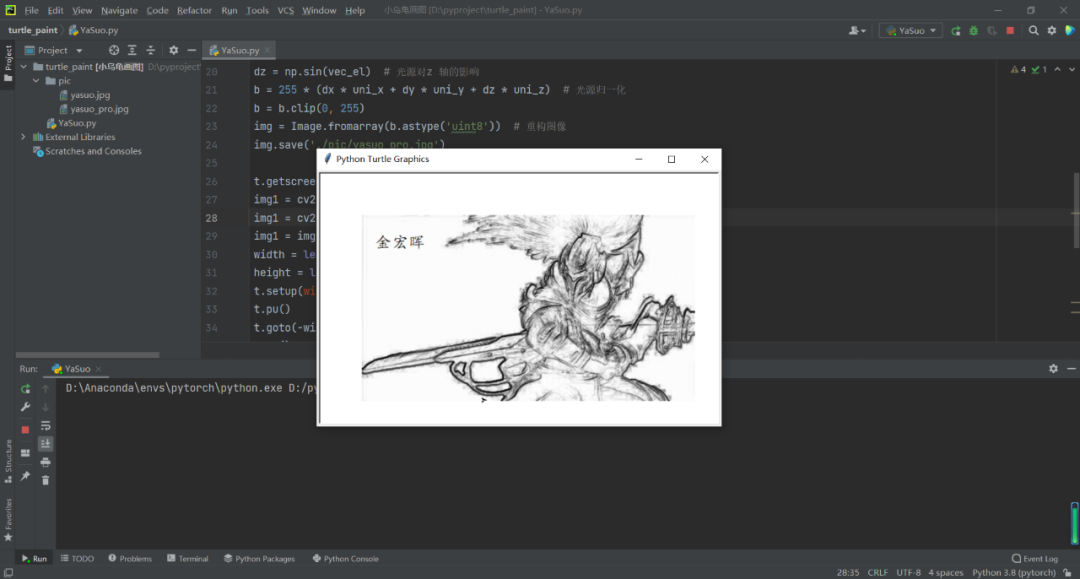Image resolution: width=1080 pixels, height=579 pixels.
Task: Open the YaSuo run configuration dropdown
Action: 911,30
